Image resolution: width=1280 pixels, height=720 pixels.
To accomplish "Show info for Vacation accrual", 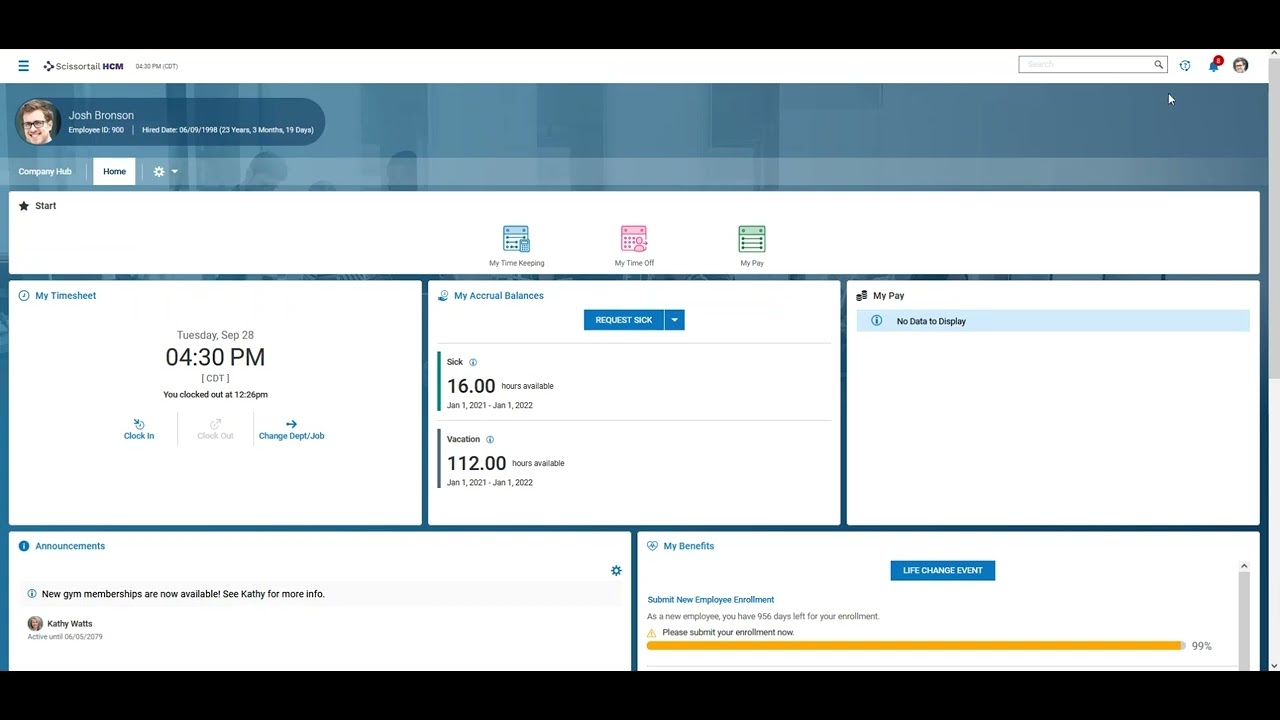I will [x=490, y=439].
